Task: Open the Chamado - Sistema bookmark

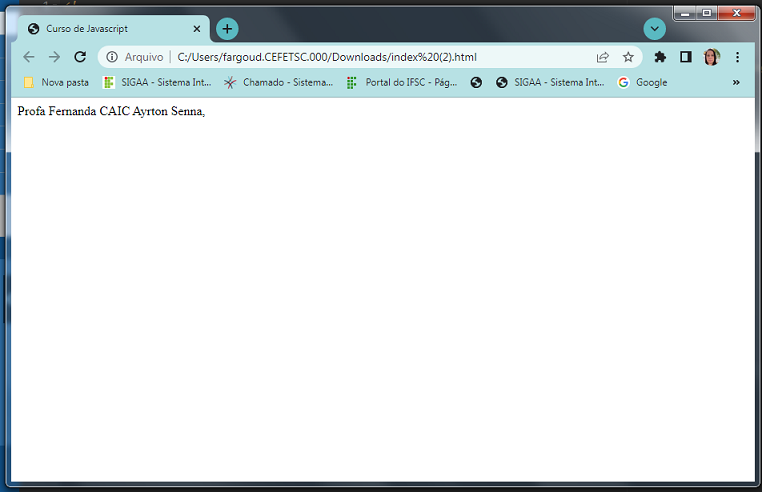Action: (x=279, y=82)
